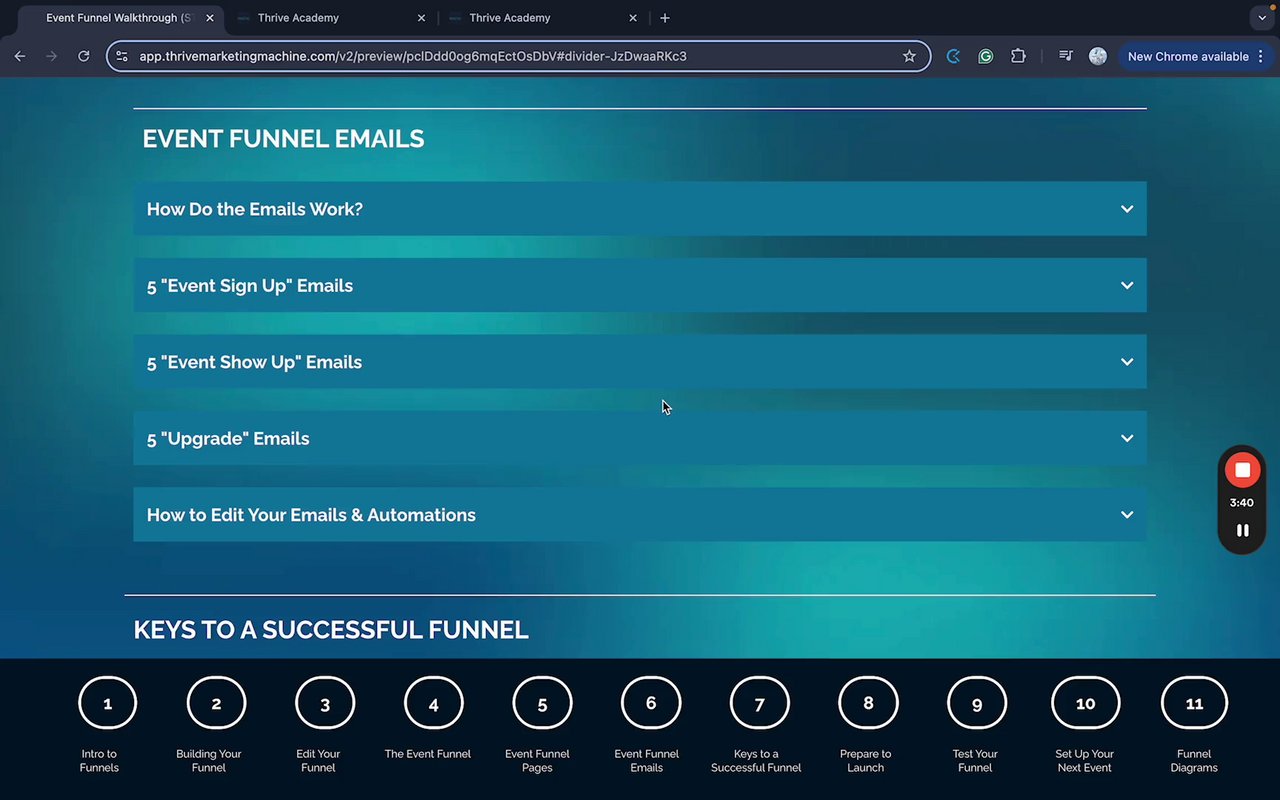Click How to Edit Your Emails & Automations title

[311, 515]
